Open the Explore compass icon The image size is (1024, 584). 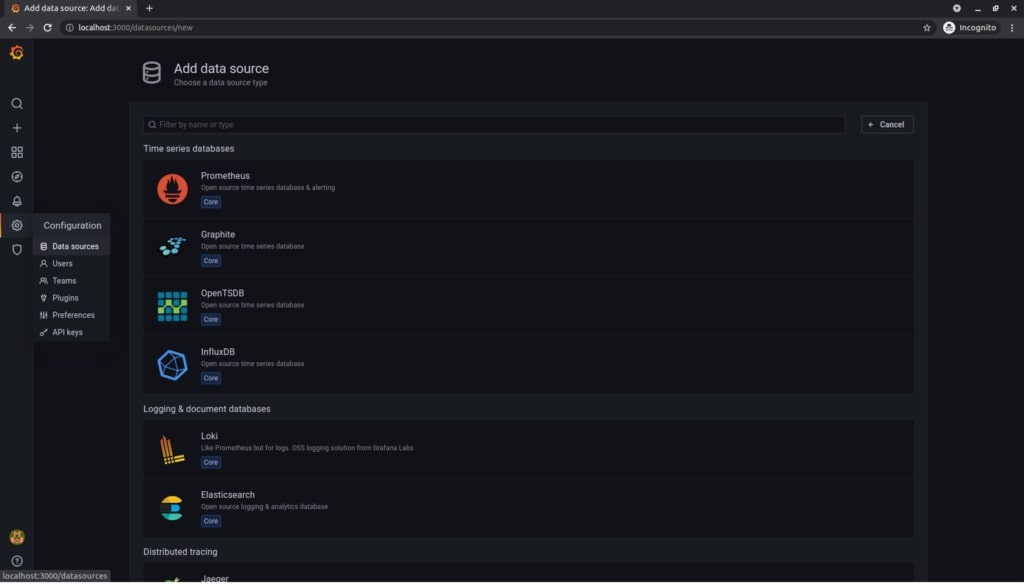click(17, 177)
